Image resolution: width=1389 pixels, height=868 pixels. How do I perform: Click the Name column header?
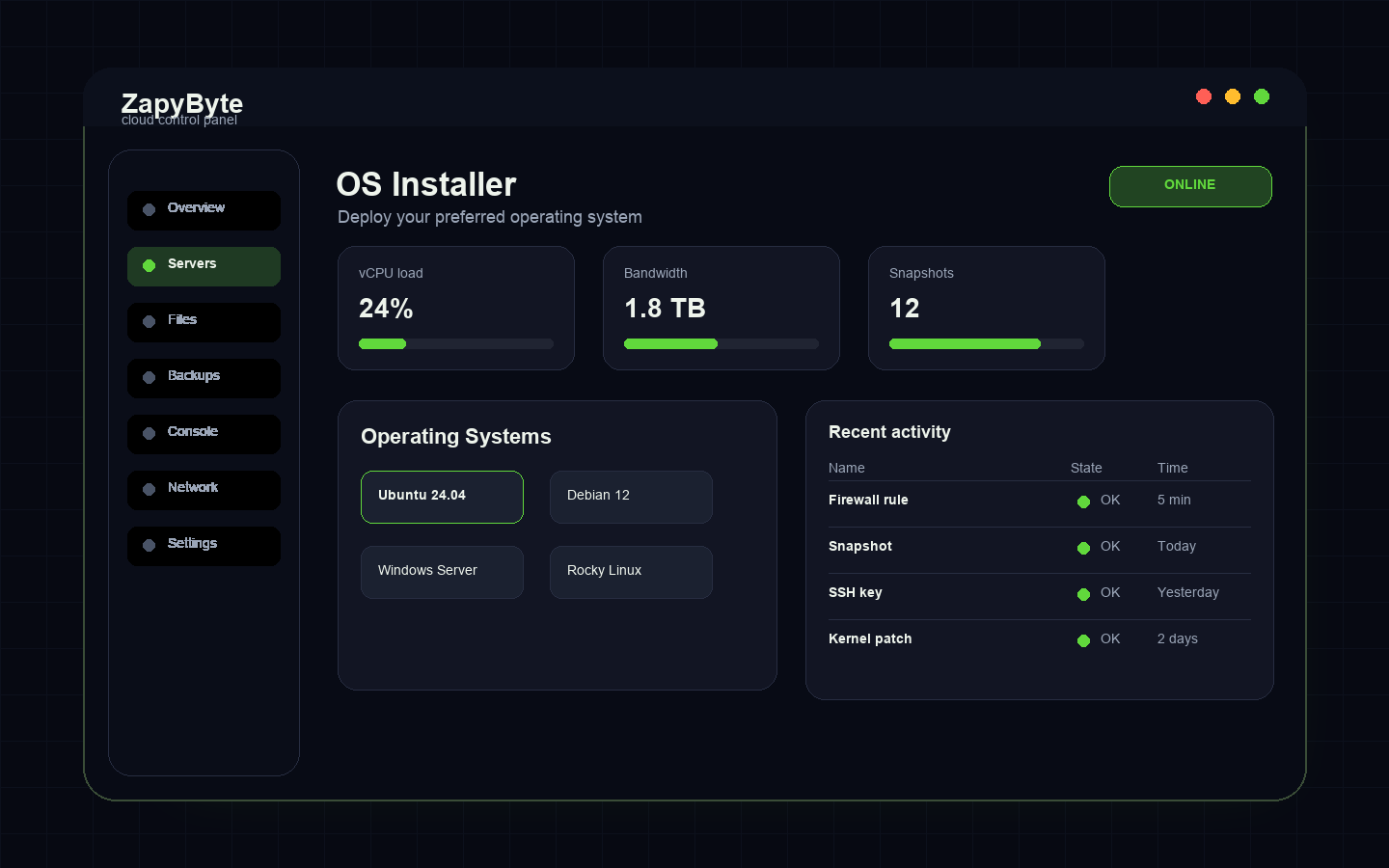click(847, 468)
